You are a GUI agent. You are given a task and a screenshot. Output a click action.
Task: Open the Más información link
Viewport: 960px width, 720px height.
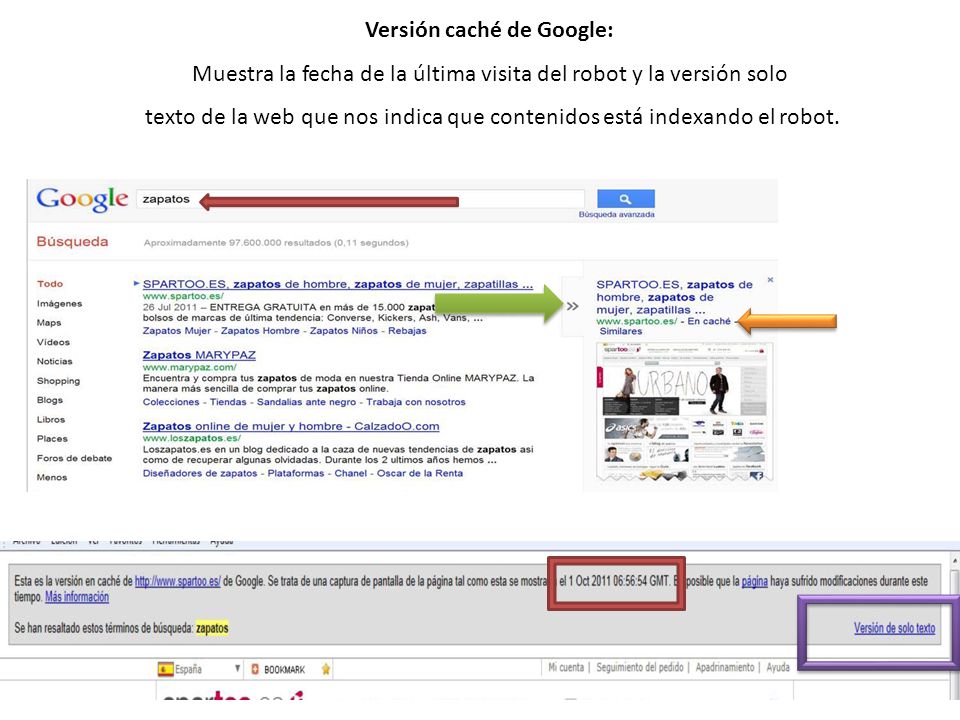click(x=77, y=597)
